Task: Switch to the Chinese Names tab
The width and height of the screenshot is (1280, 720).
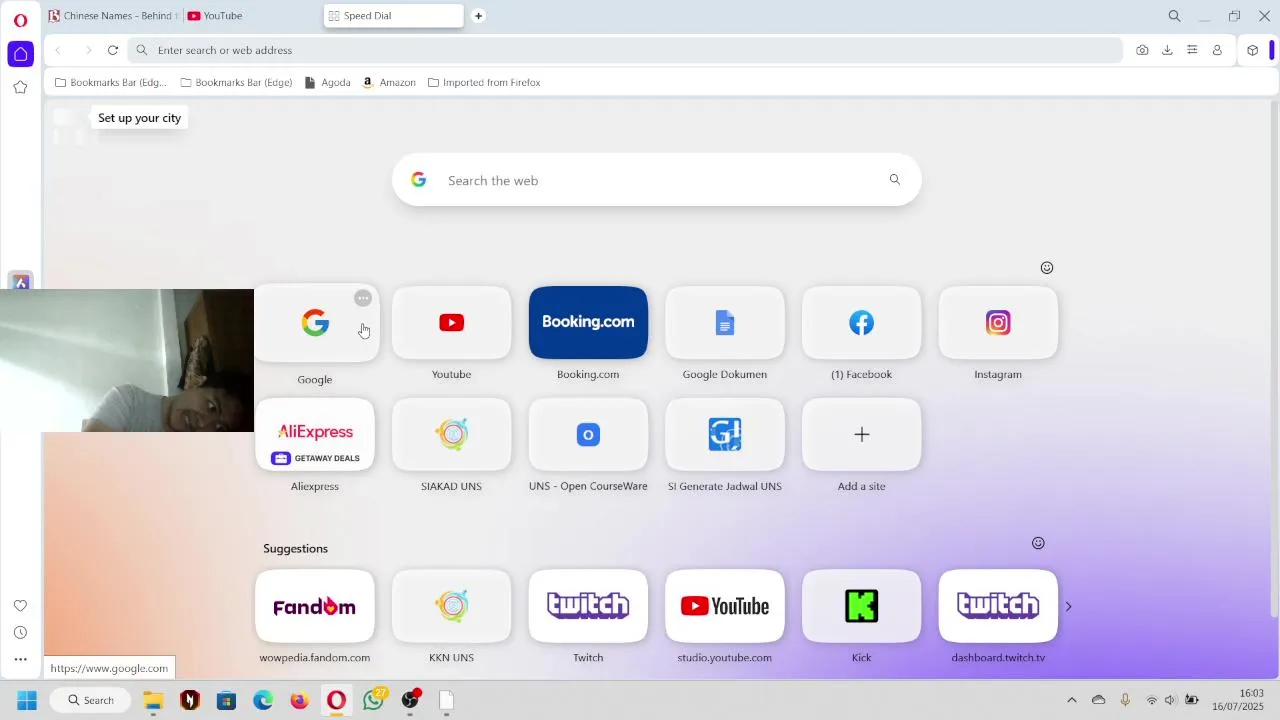Action: pos(113,16)
